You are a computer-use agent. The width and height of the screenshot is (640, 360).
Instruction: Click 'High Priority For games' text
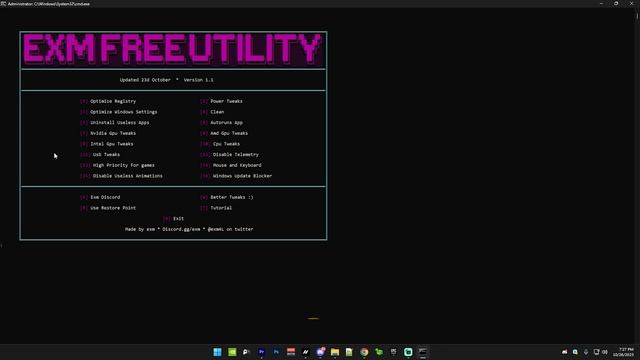tap(124, 165)
